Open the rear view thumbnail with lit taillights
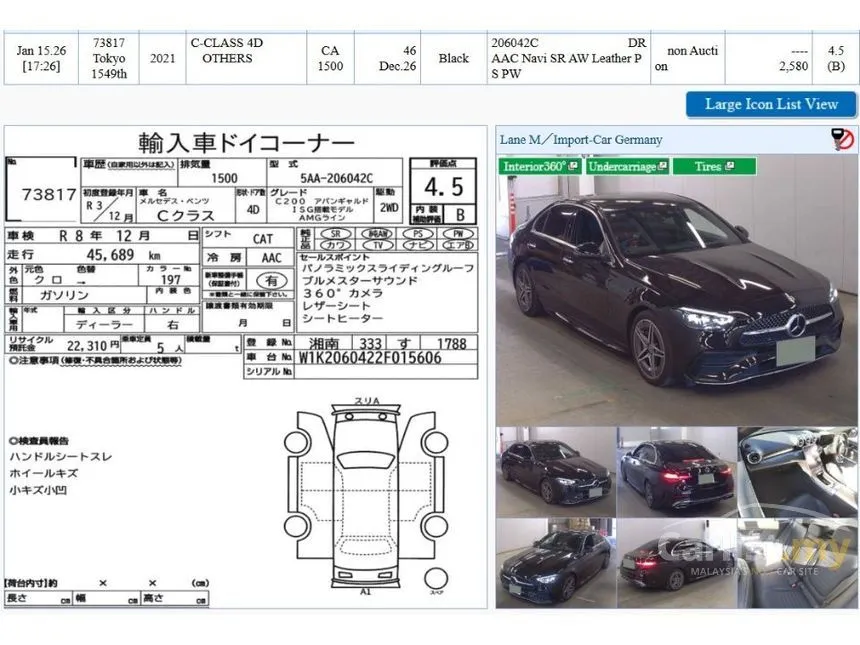The width and height of the screenshot is (860, 645). tap(677, 472)
